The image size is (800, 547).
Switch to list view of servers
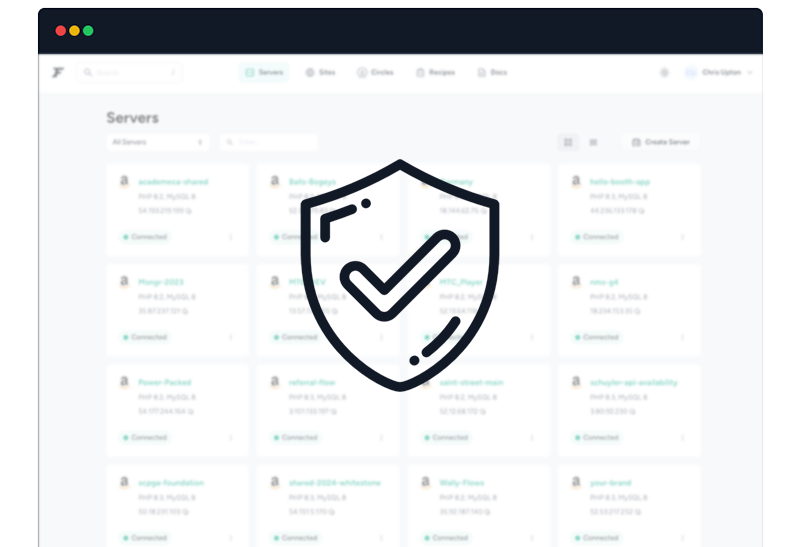593,143
